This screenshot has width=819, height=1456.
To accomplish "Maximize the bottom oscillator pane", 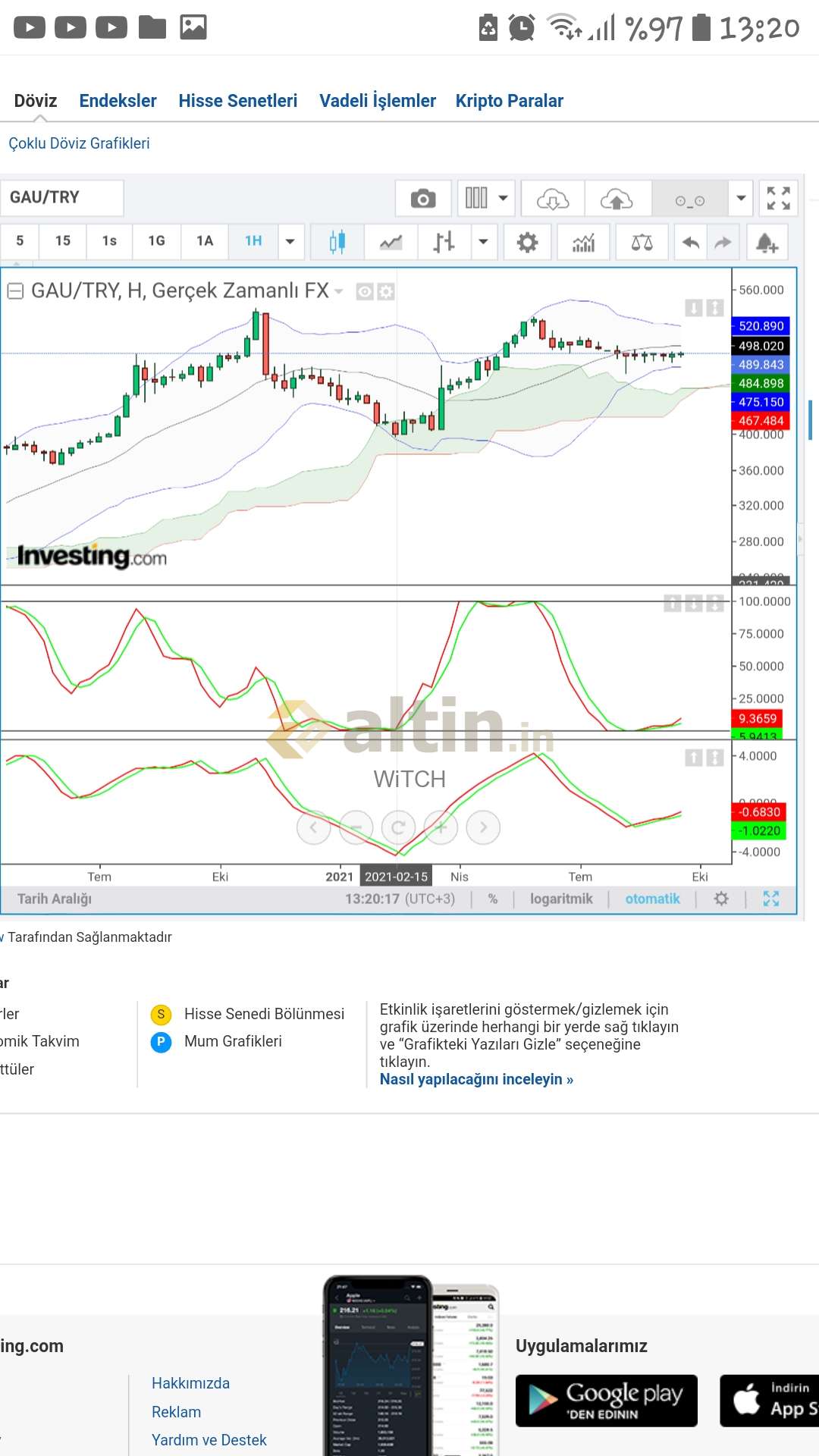I will tap(715, 758).
